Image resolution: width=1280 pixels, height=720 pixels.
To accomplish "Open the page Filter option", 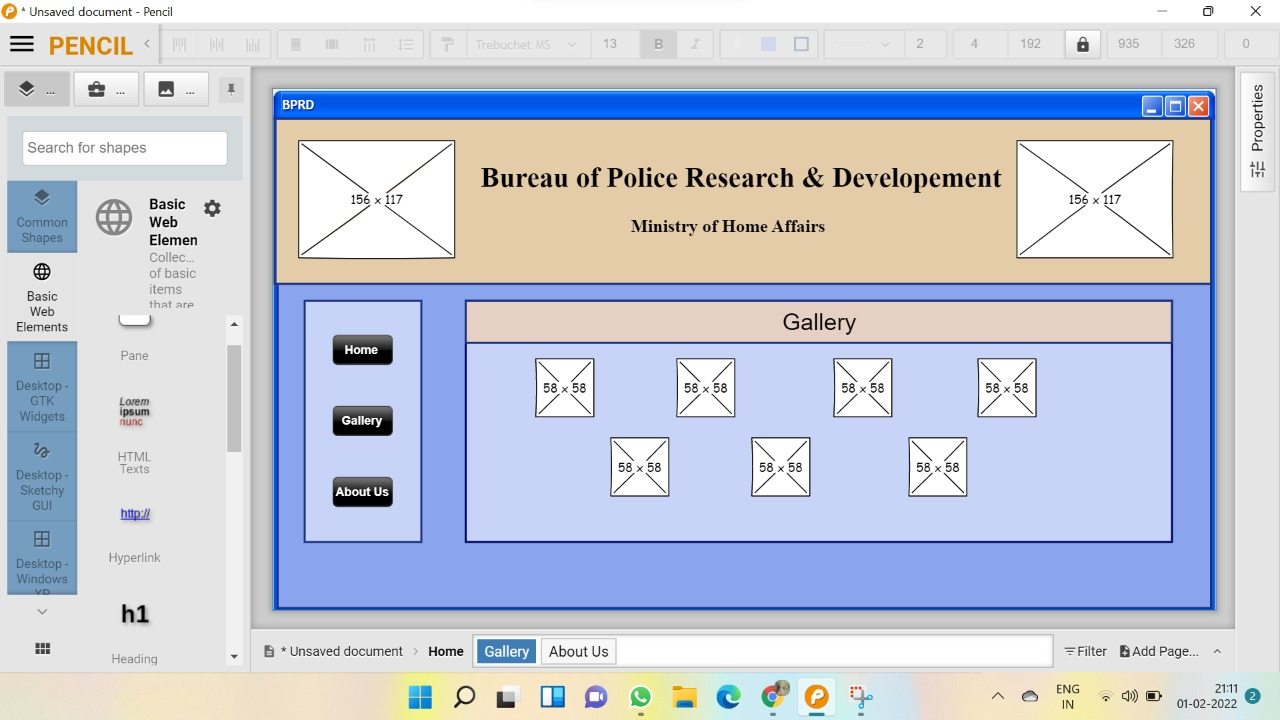I will [1085, 651].
